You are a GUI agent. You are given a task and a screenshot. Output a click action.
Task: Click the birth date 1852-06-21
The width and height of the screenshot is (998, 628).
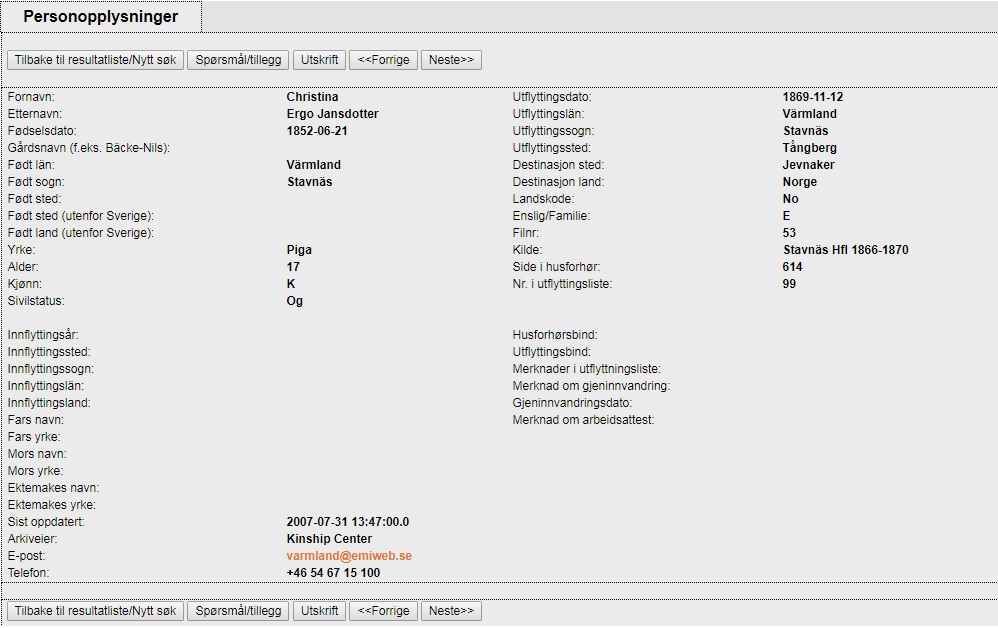coord(317,131)
